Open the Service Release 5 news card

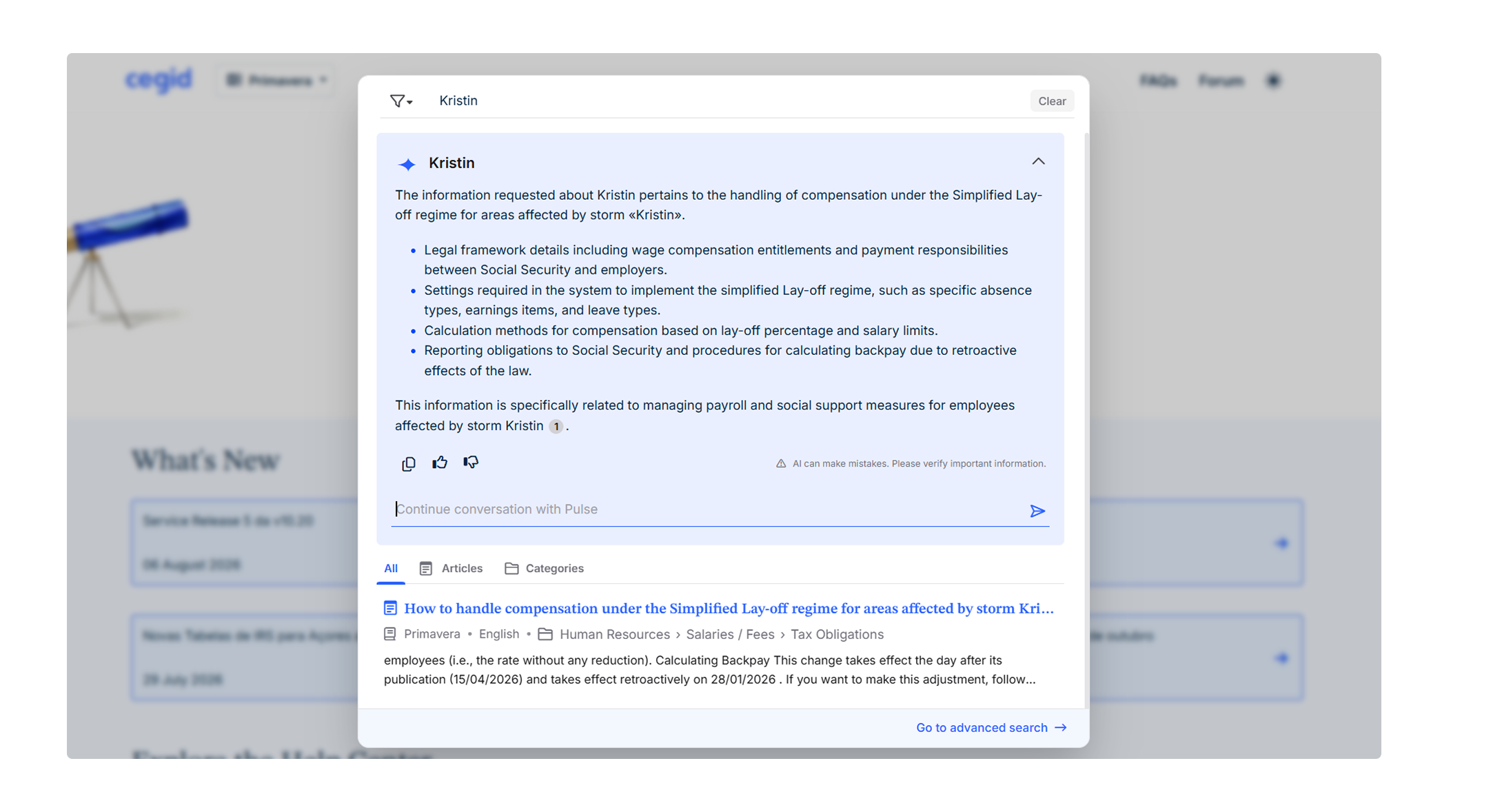click(x=245, y=543)
